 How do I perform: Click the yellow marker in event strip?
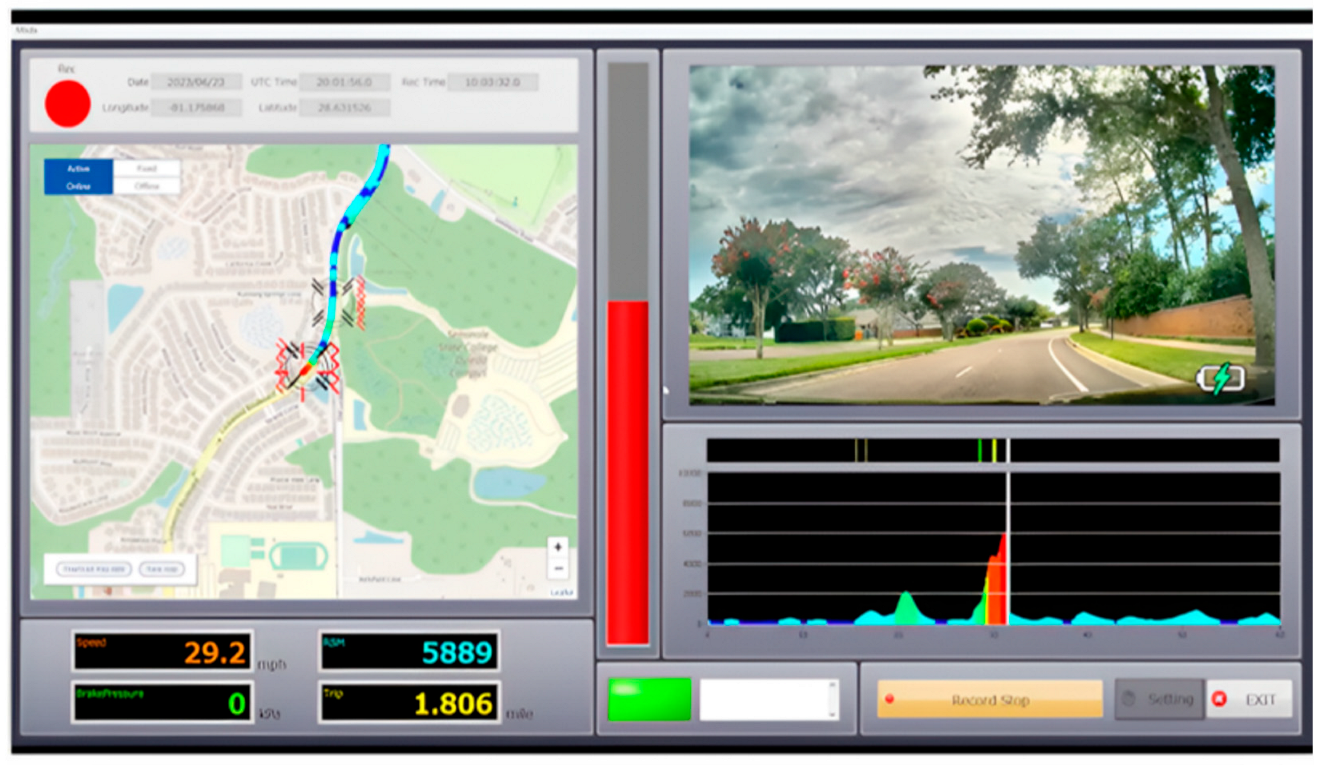(x=994, y=450)
